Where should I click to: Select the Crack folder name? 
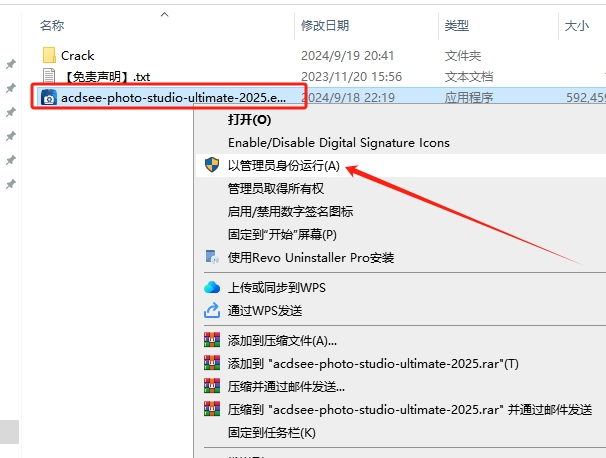(77, 56)
